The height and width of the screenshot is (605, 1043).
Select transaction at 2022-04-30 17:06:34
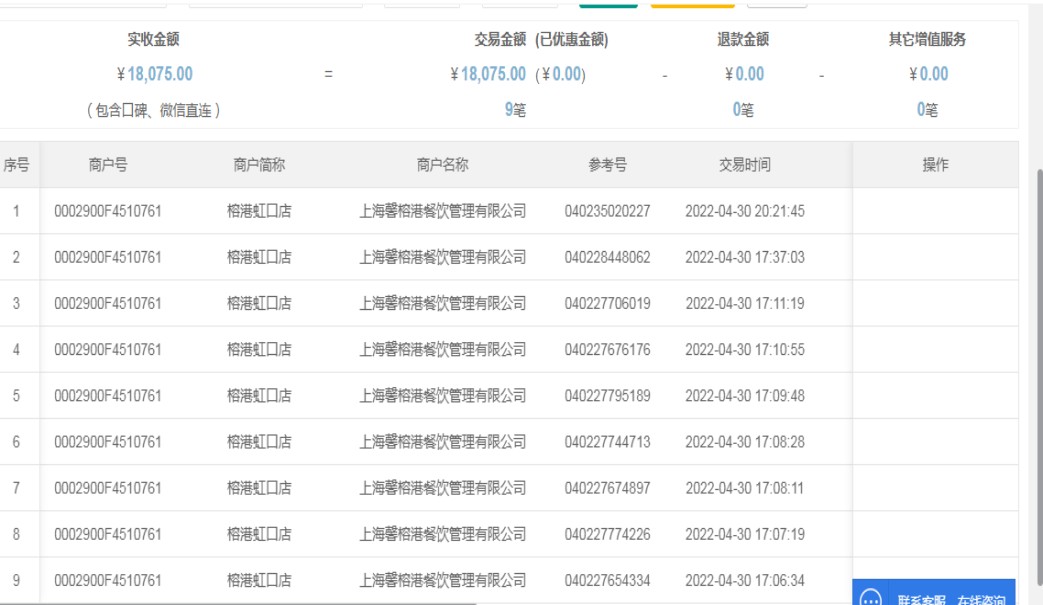point(744,580)
